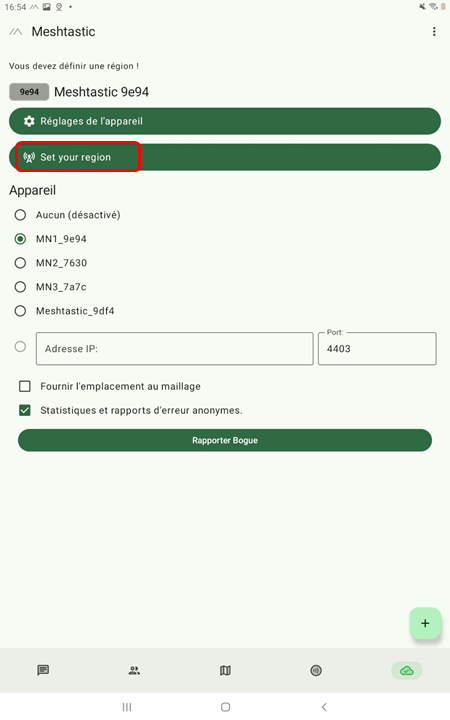This screenshot has width=450, height=720.
Task: Tap Android back navigation arrow
Action: click(x=324, y=707)
